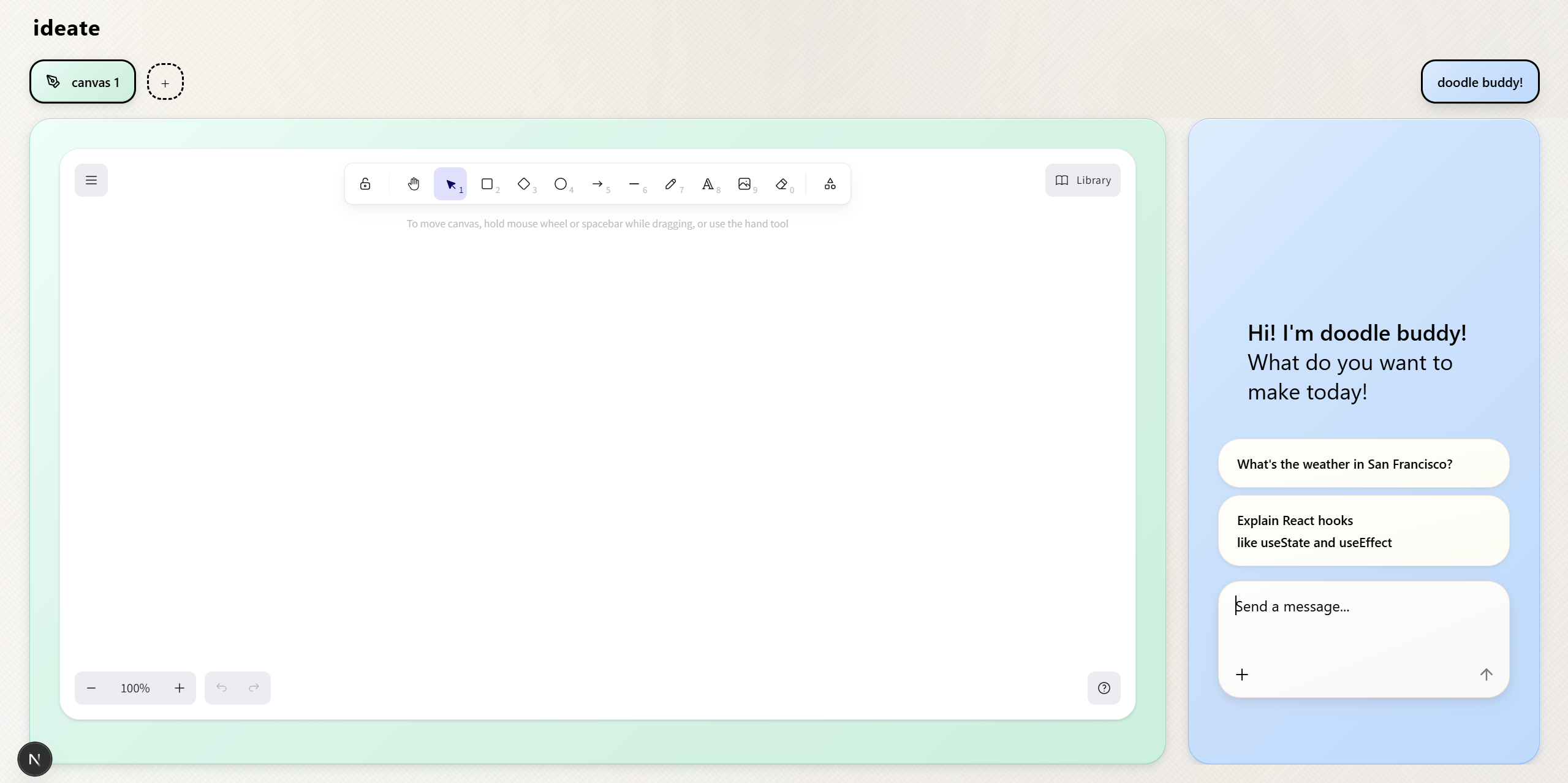
Task: Open the Library panel
Action: 1082,180
